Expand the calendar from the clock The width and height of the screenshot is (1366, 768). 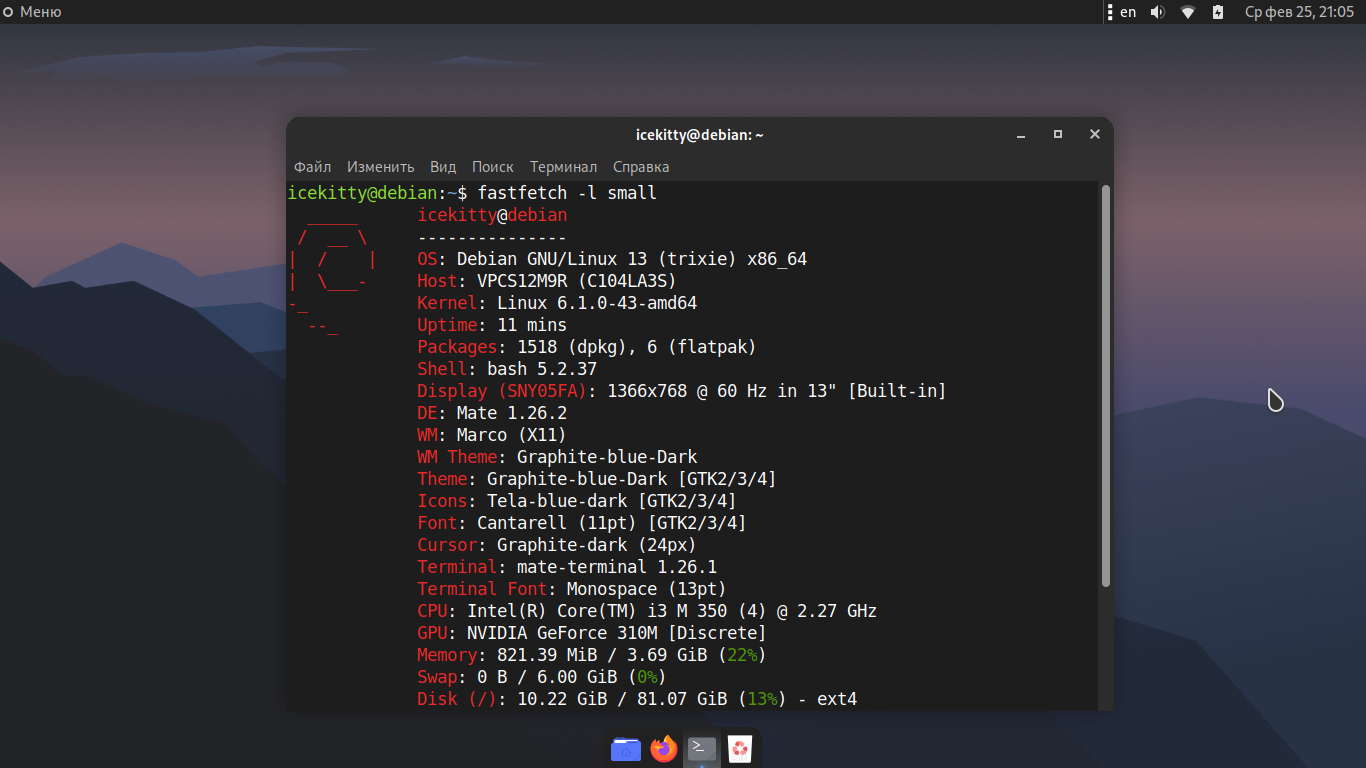[1299, 12]
